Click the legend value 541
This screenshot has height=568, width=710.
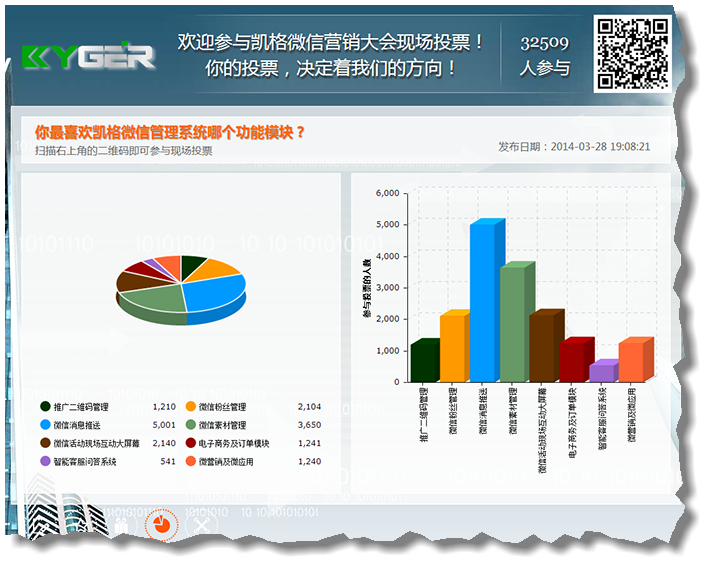tap(168, 462)
